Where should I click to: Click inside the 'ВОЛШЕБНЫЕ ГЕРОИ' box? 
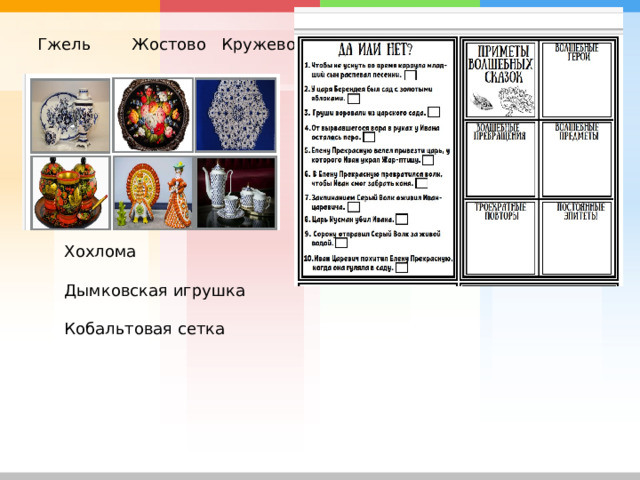577,79
